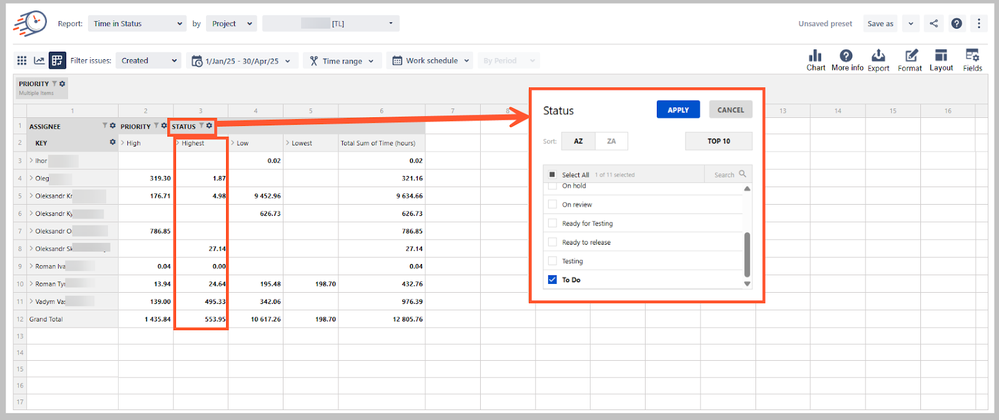
Task: Open the by Project dropdown
Action: coord(232,24)
